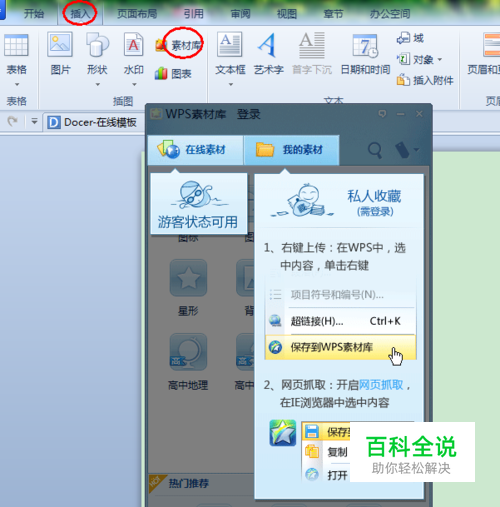
Task: Click the header and footer icon
Action: click(492, 45)
